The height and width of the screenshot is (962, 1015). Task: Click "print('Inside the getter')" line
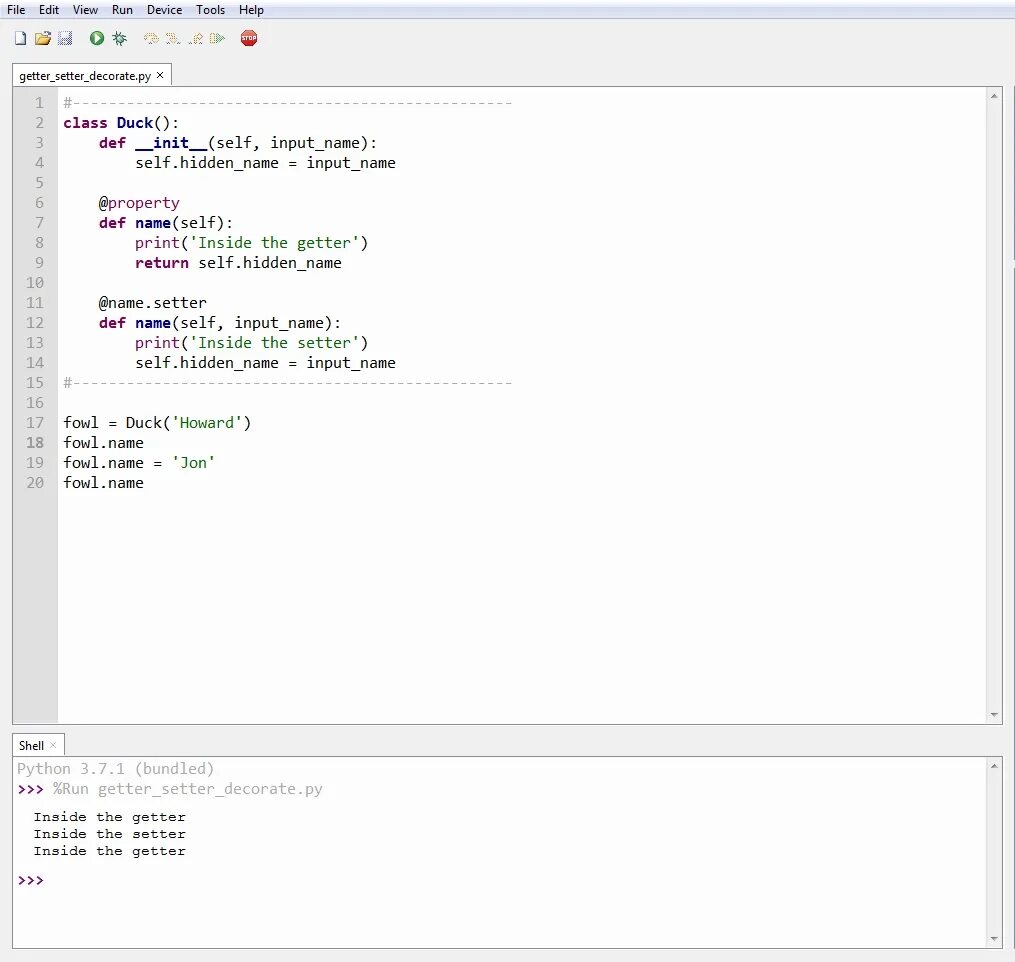pos(251,243)
